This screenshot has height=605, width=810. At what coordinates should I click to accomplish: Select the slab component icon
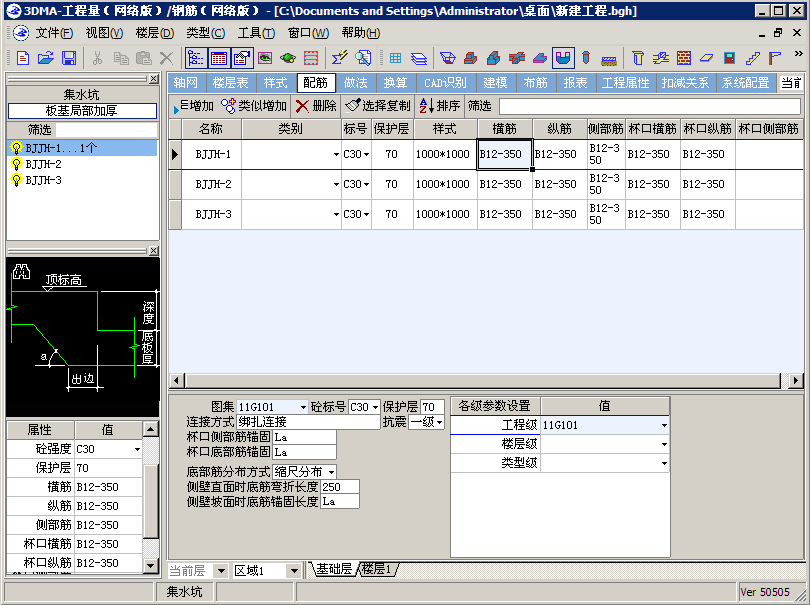(706, 58)
